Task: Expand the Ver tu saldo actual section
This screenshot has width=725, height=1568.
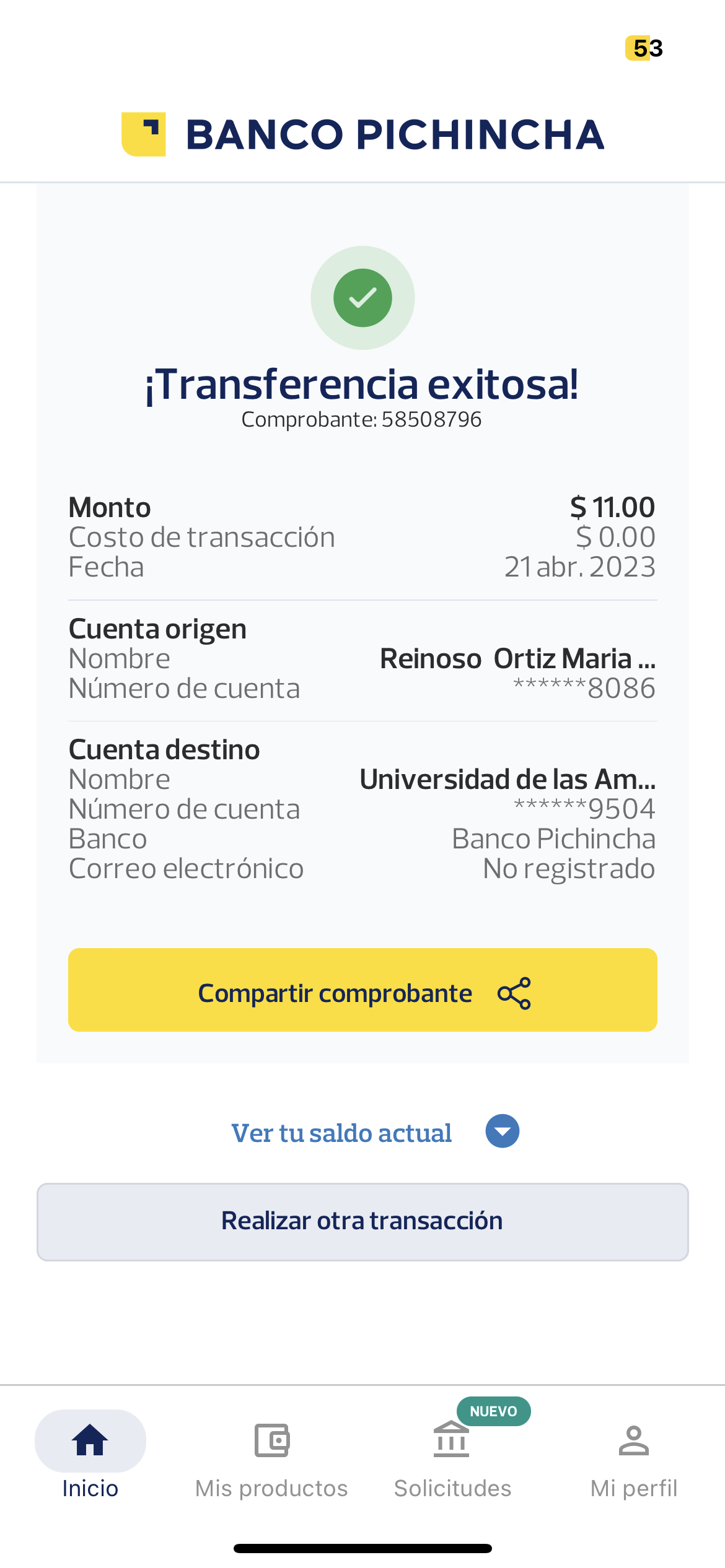Action: tap(341, 1133)
